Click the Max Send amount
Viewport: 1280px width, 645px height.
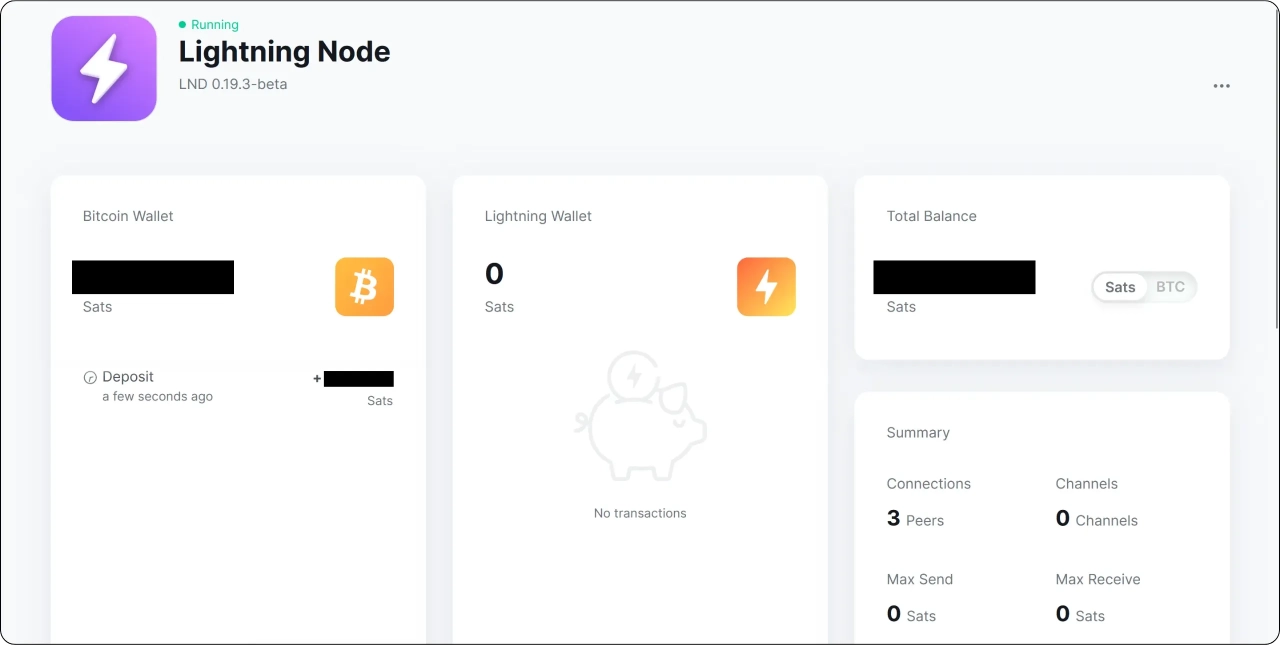[x=911, y=615]
